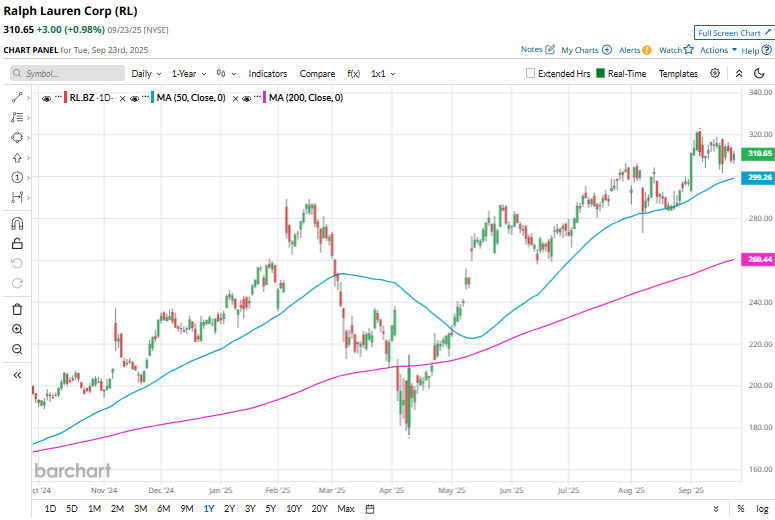Switch chart to percent scale
Image resolution: width=775 pixels, height=520 pixels.
coord(740,509)
